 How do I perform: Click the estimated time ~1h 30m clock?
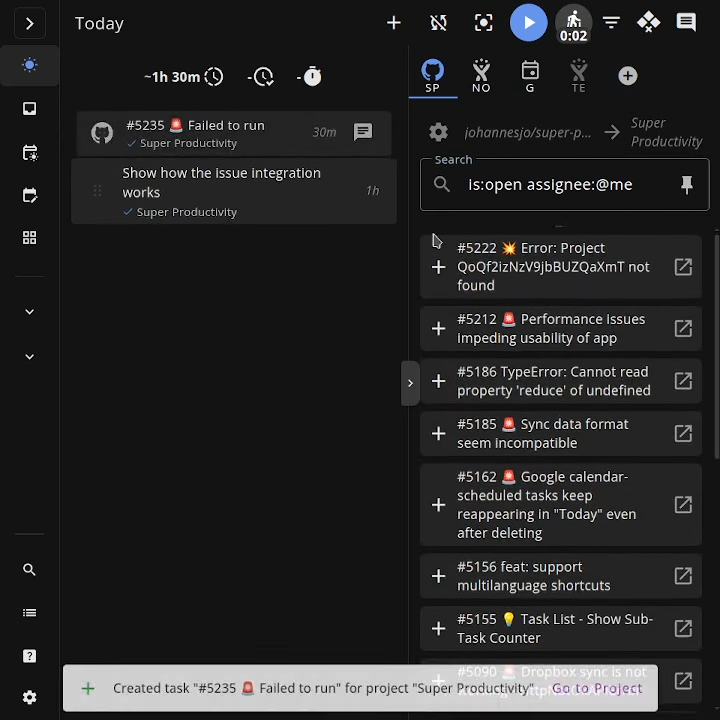184,77
